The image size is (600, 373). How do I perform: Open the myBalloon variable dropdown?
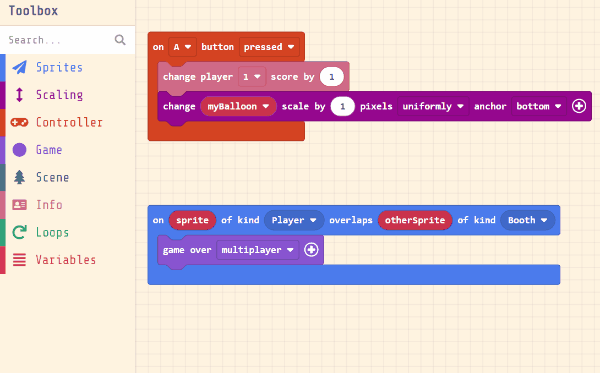238,106
